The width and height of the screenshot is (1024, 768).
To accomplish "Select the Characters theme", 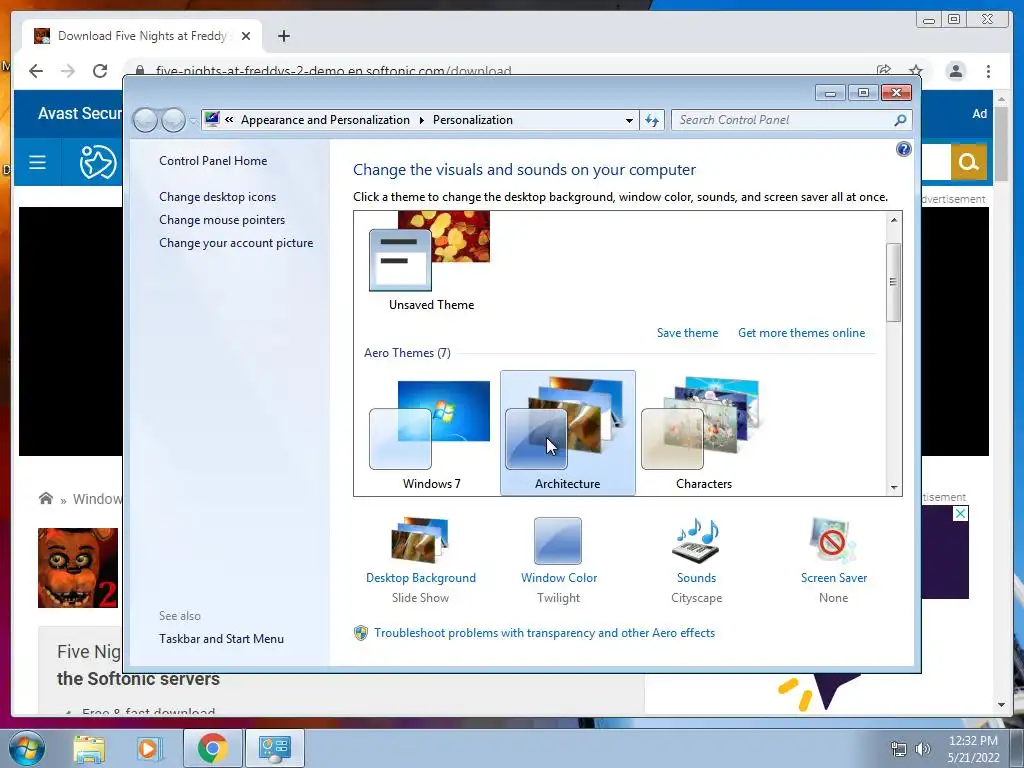I will 703,432.
